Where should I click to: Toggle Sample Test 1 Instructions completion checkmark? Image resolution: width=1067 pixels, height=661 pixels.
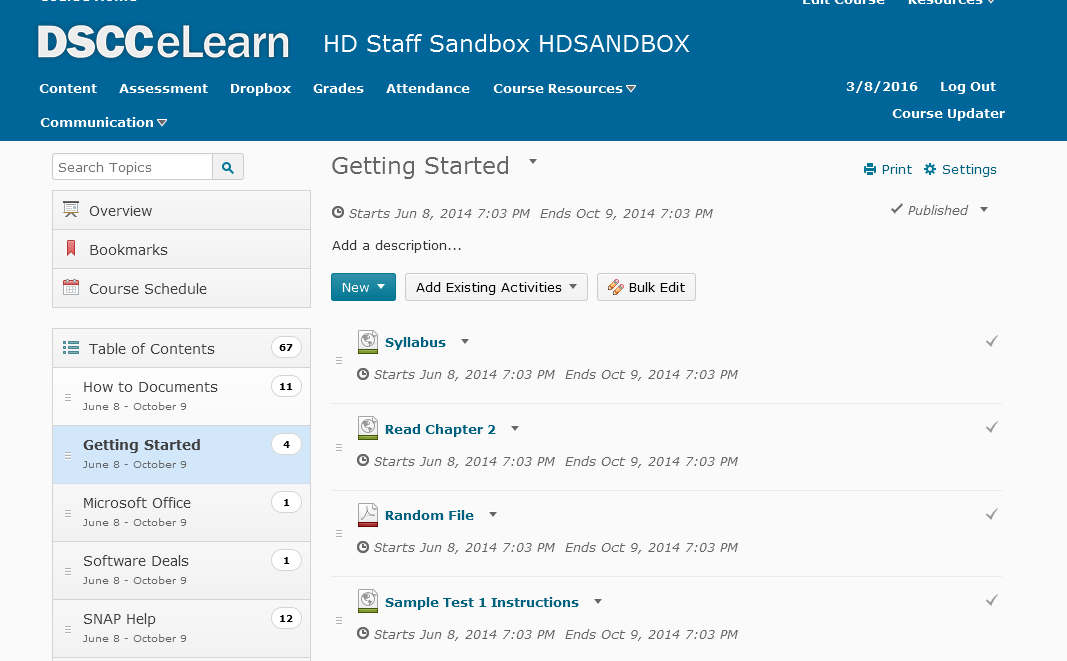(x=992, y=600)
